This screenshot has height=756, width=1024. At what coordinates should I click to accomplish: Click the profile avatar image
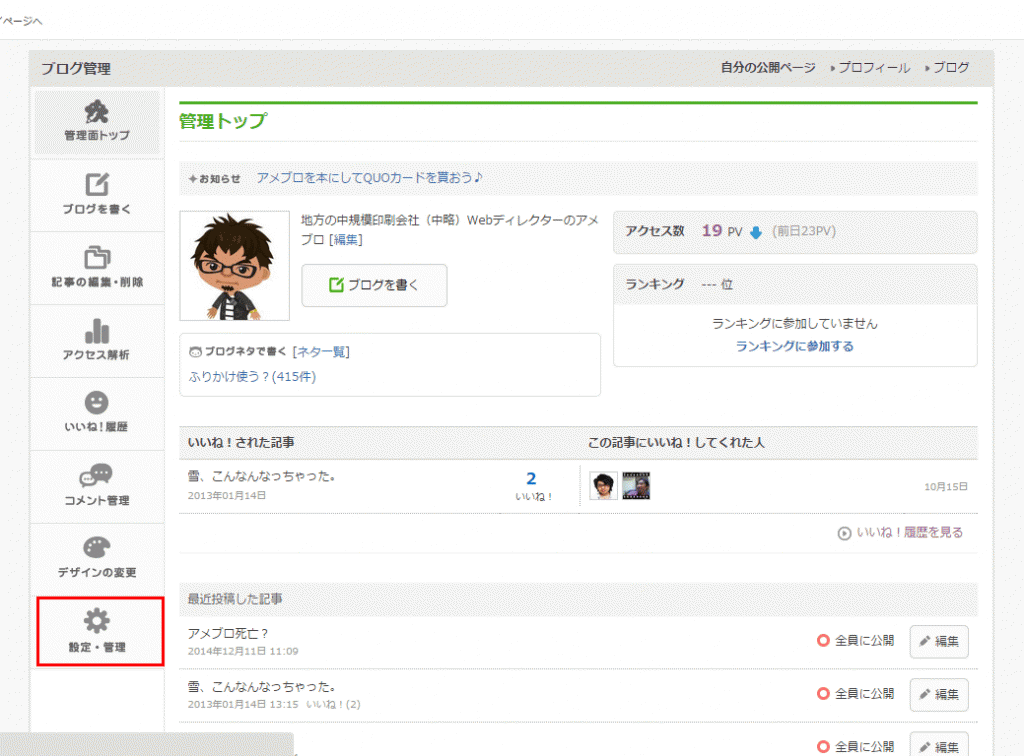tap(233, 265)
